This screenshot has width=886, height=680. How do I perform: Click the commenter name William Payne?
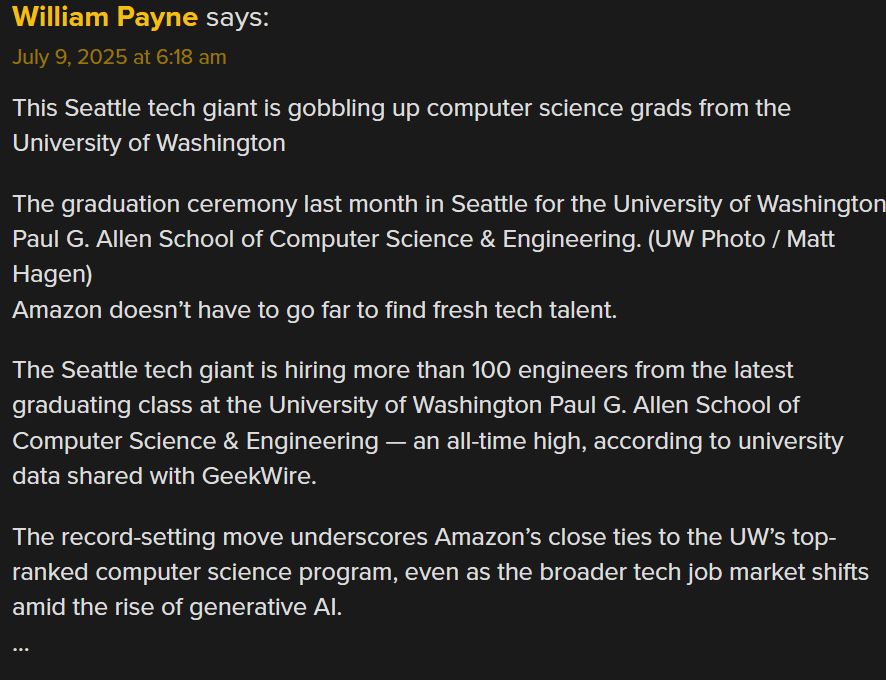click(105, 18)
